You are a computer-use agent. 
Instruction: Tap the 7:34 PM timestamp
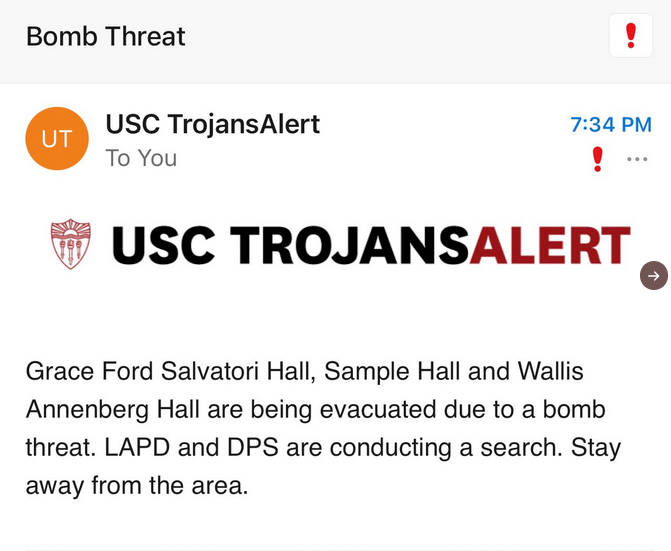pos(611,124)
